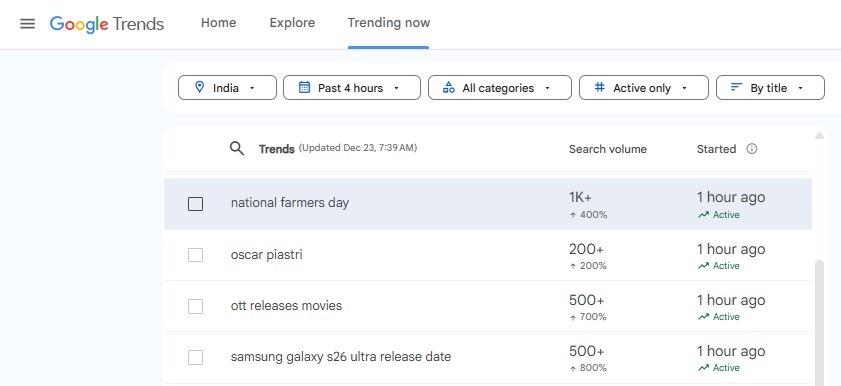Click the location pin icon in India filter

pyautogui.click(x=200, y=87)
